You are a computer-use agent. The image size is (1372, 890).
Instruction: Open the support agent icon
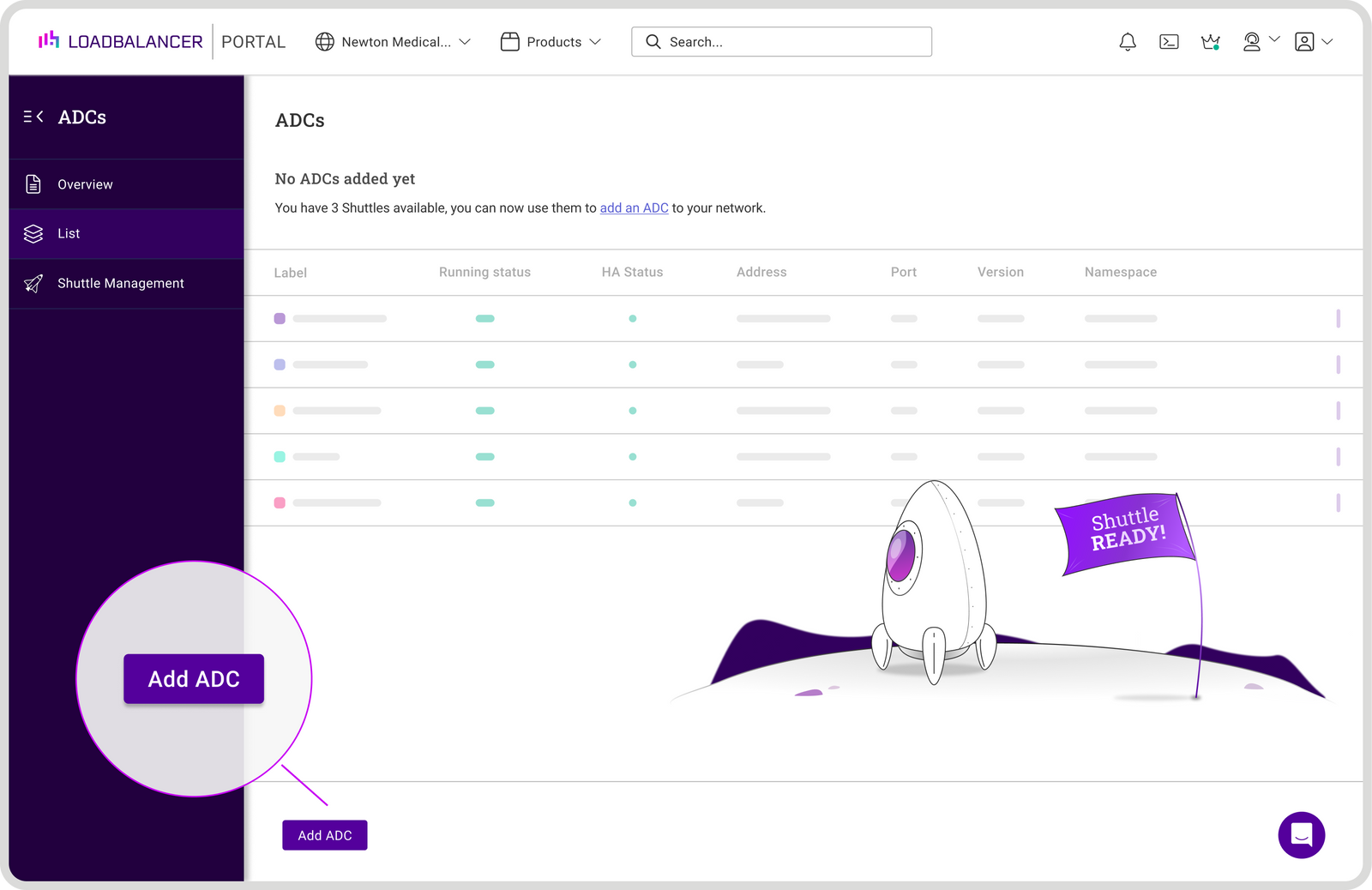[1250, 41]
